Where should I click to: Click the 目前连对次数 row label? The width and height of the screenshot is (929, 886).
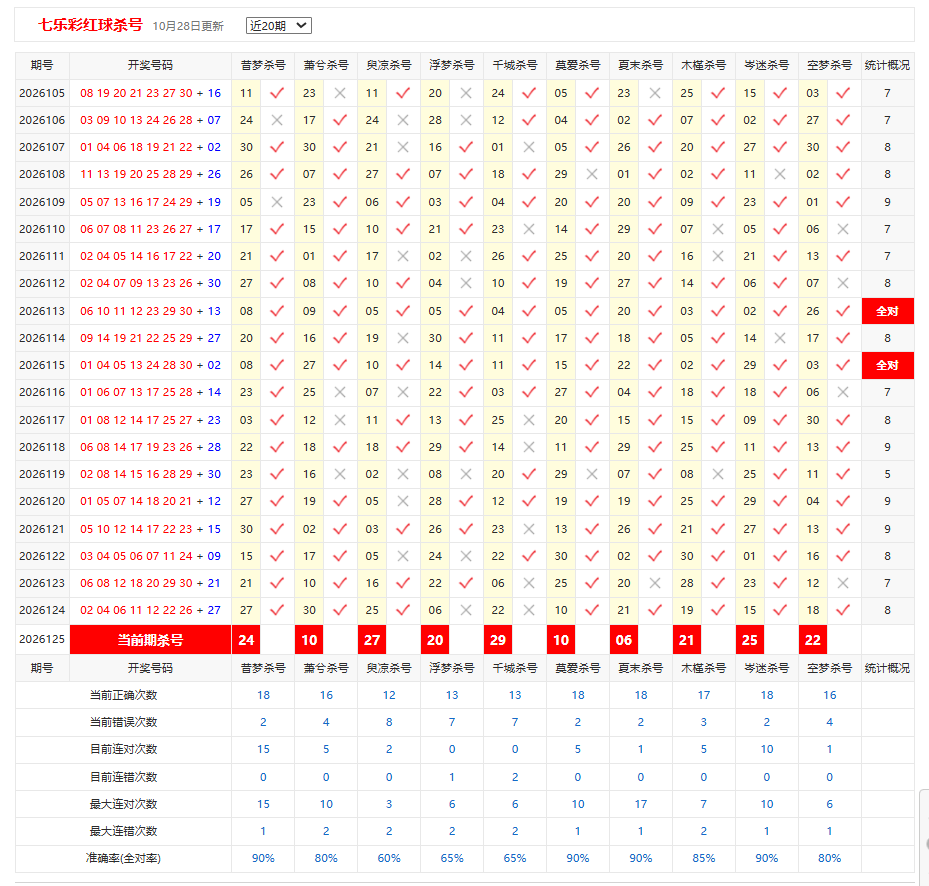point(123,749)
